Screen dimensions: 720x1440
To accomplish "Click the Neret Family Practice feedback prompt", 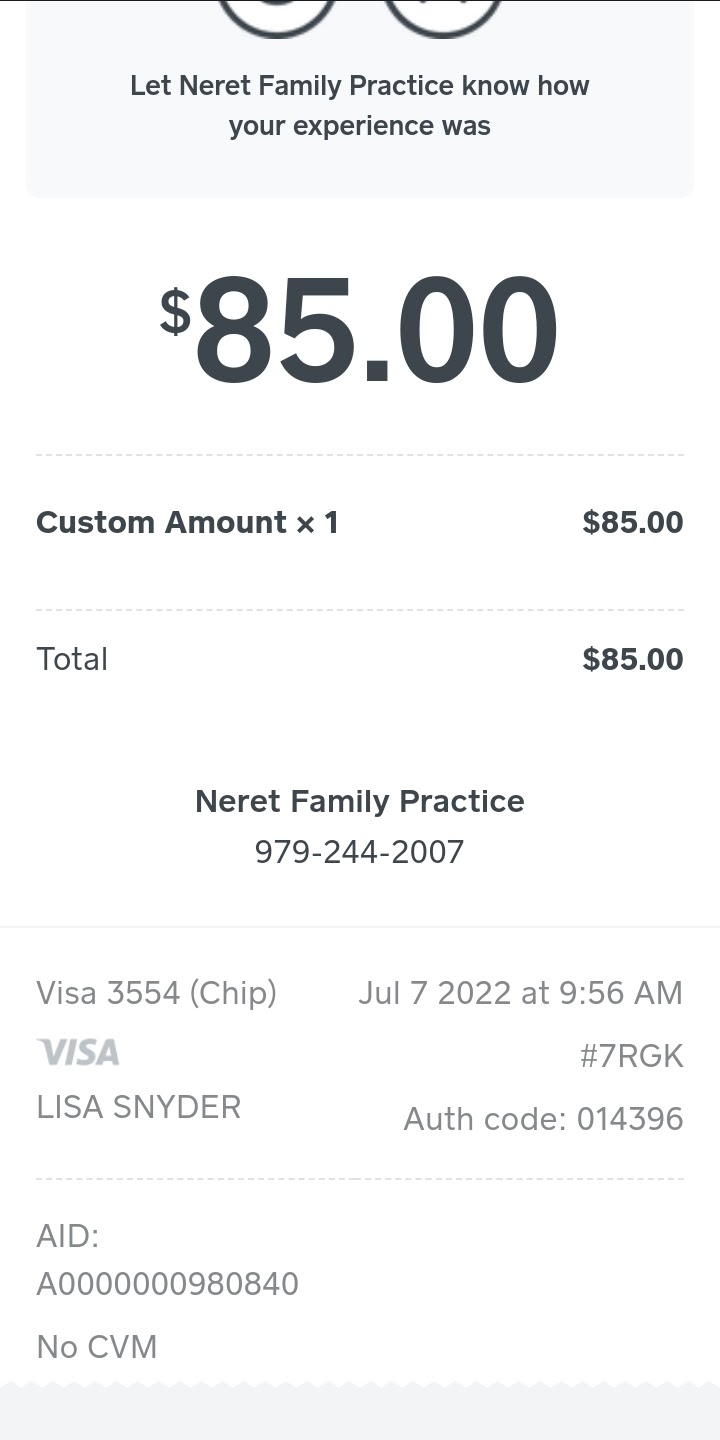I will click(x=360, y=106).
